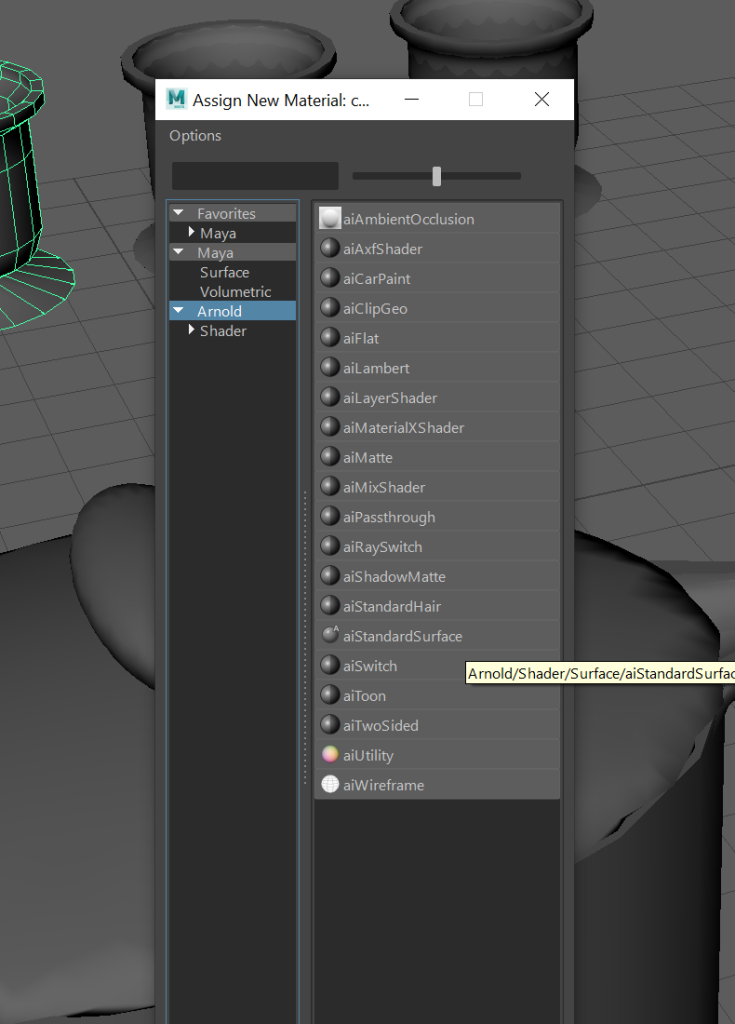The image size is (735, 1024).
Task: Select the aiWireframe shader name
Action: tap(384, 786)
